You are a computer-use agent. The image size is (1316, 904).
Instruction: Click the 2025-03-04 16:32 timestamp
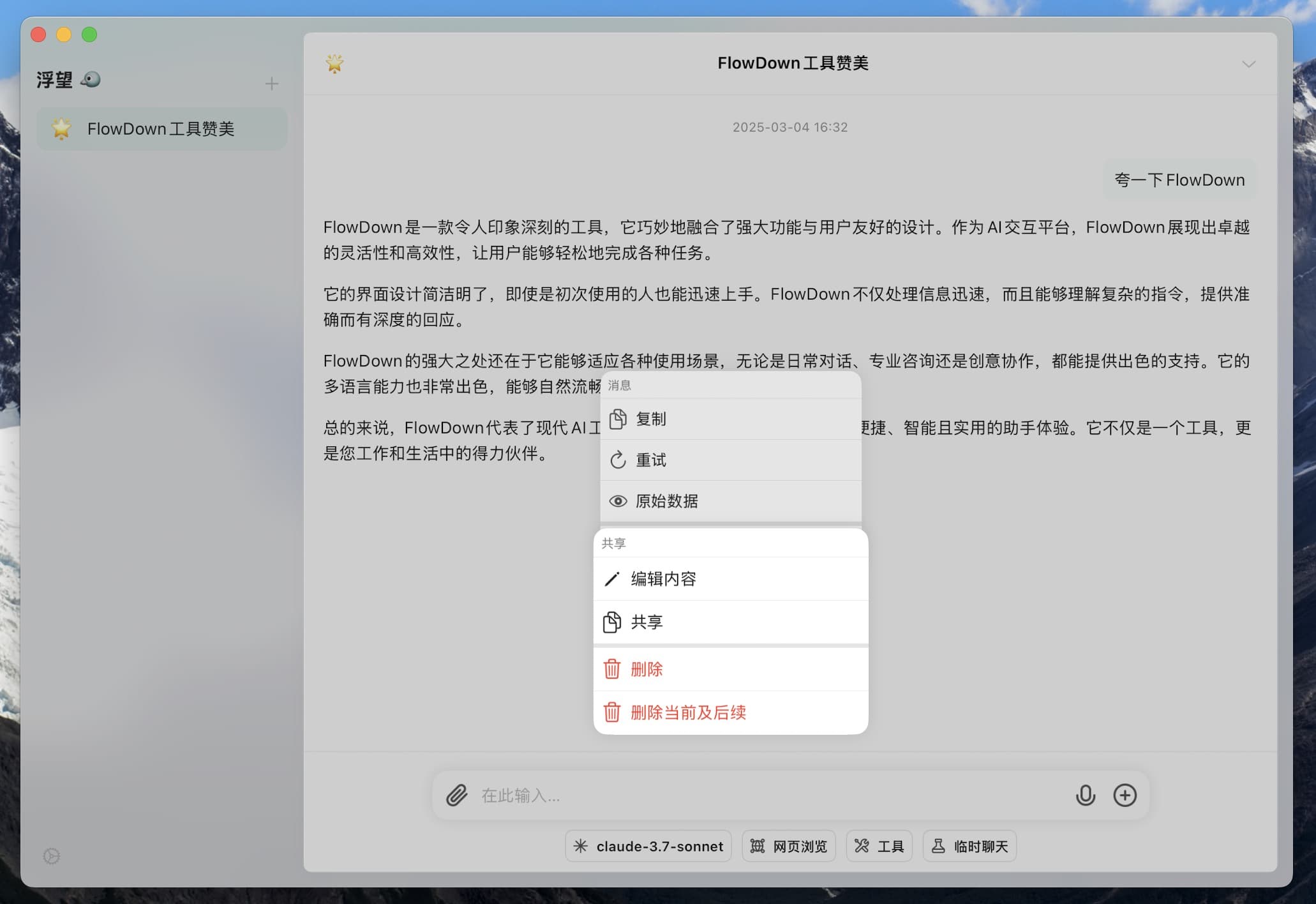coord(790,127)
